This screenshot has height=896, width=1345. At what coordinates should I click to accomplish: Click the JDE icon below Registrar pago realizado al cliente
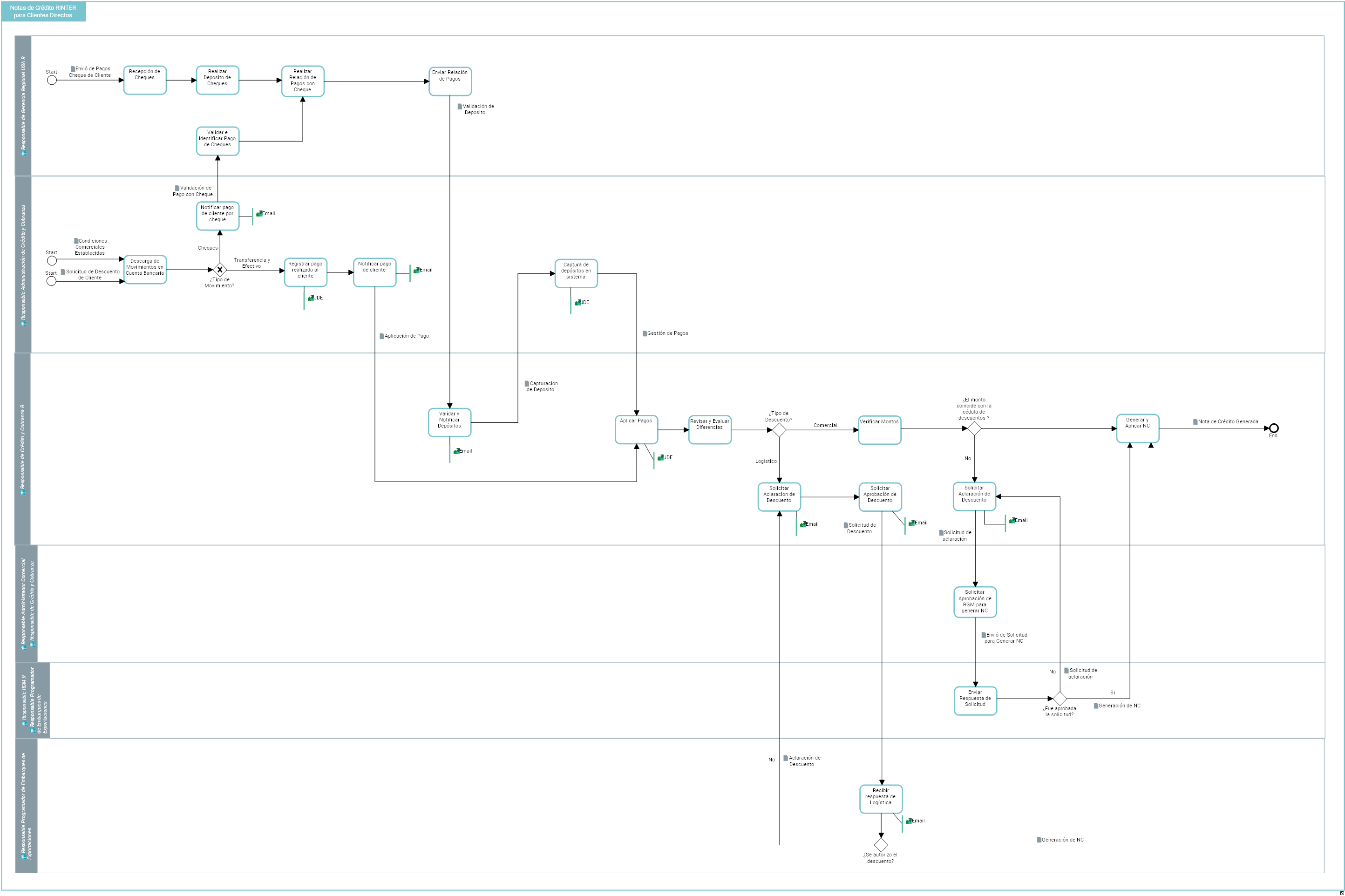pyautogui.click(x=311, y=298)
